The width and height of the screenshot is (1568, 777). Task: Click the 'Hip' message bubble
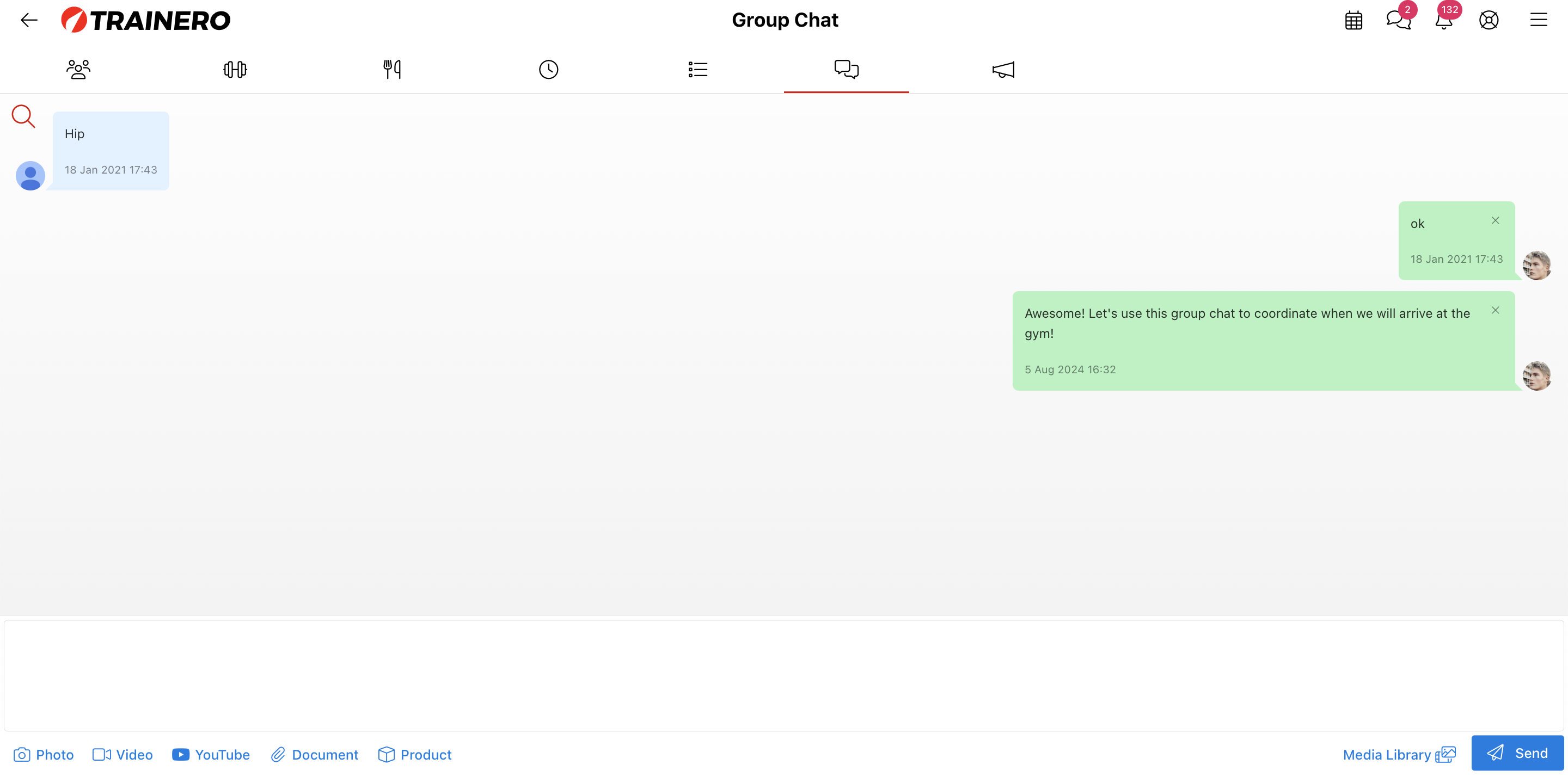pos(111,151)
